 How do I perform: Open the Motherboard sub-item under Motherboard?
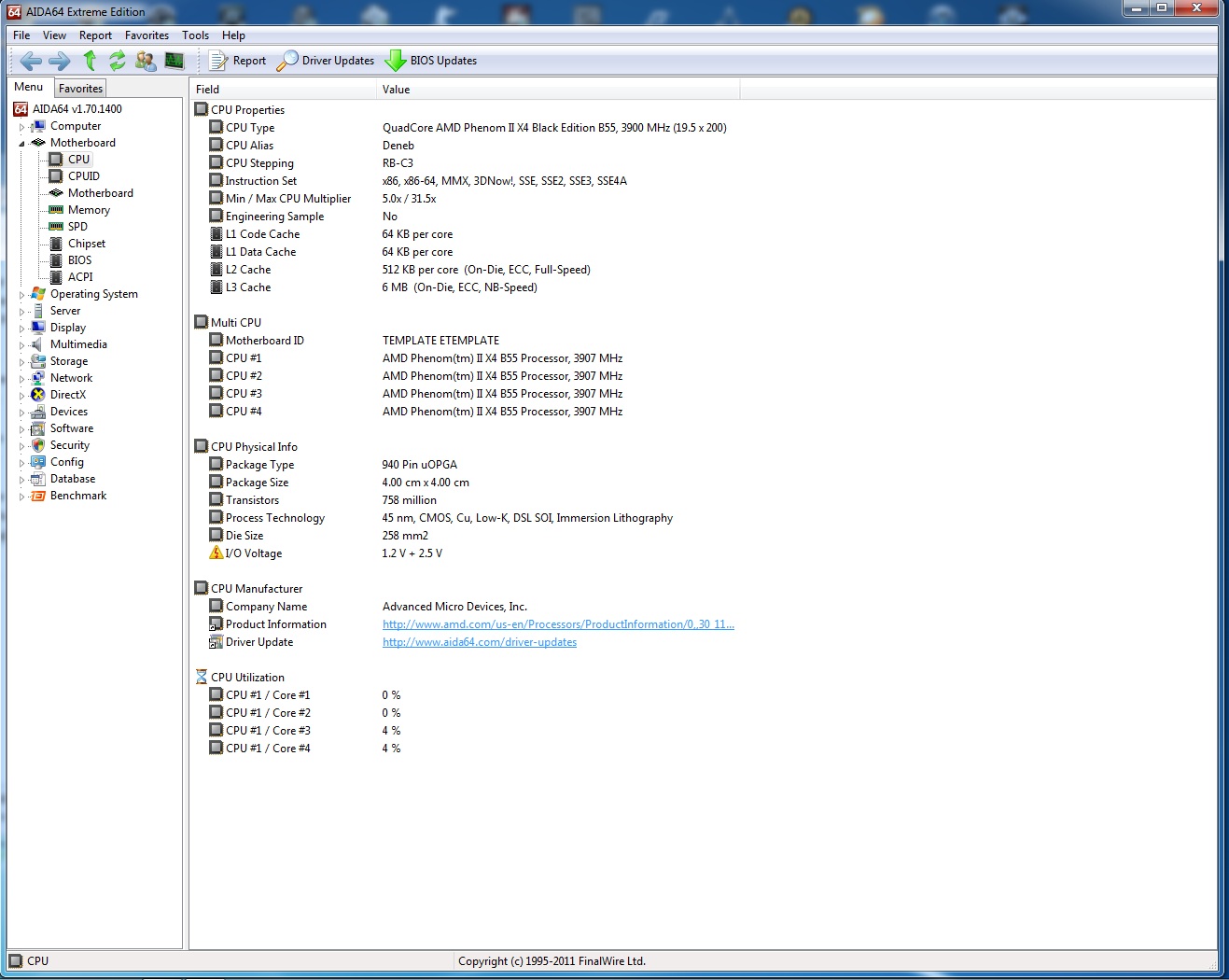point(91,193)
